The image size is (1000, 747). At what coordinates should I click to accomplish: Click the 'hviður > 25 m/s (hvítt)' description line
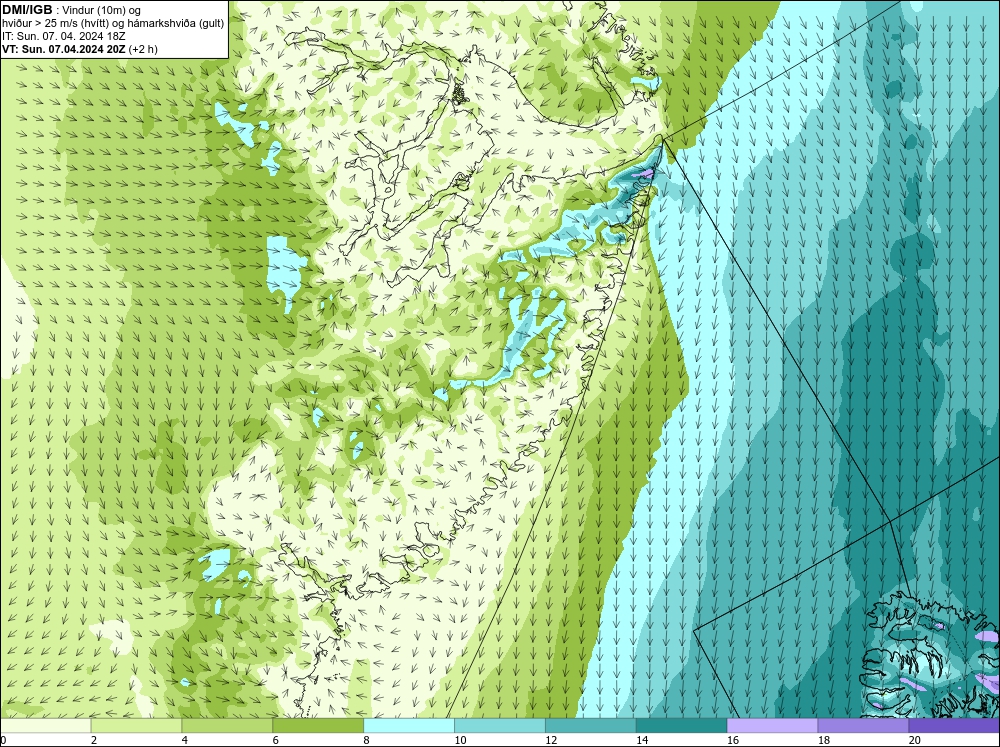click(x=113, y=24)
